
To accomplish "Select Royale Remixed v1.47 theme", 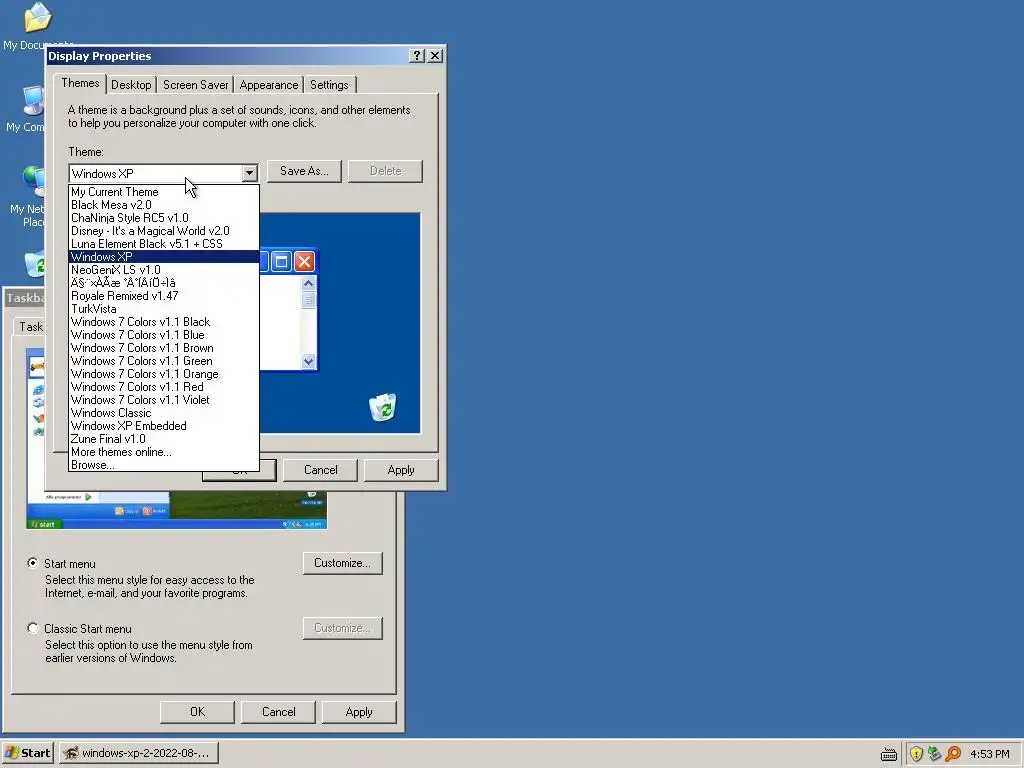I will (164, 296).
